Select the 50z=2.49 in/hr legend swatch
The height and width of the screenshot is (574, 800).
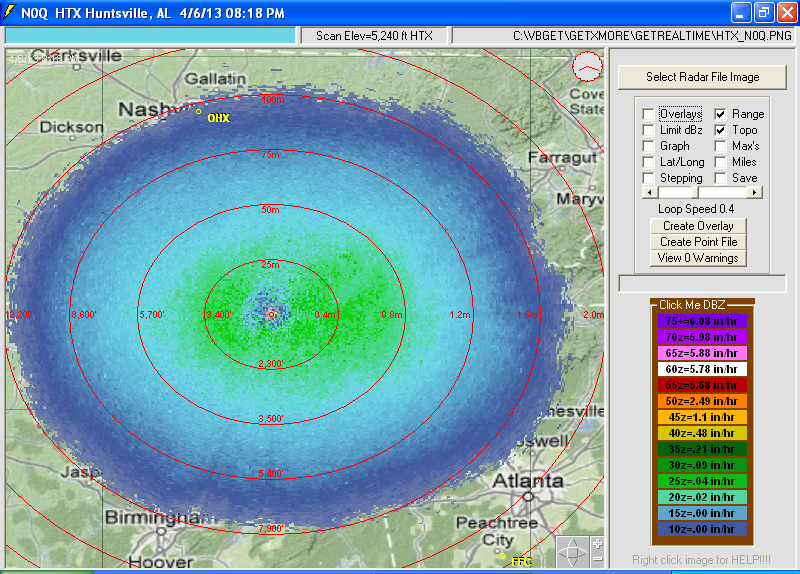[701, 401]
